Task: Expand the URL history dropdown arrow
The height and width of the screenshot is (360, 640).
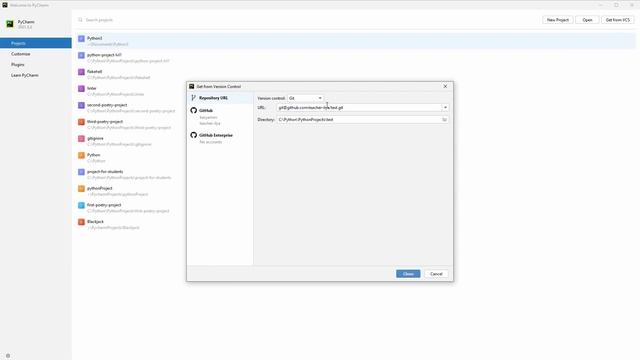Action: 445,108
